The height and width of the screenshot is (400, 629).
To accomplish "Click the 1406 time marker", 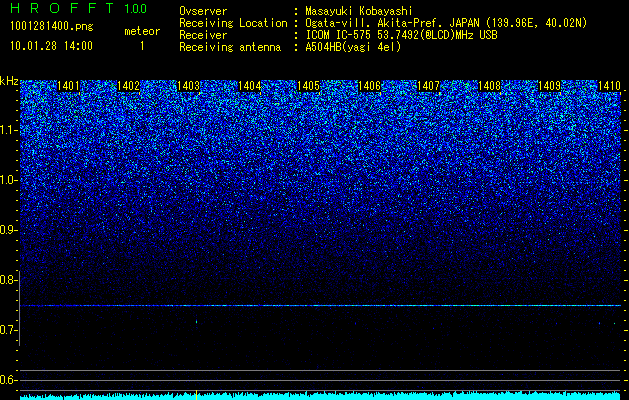I will pos(369,86).
